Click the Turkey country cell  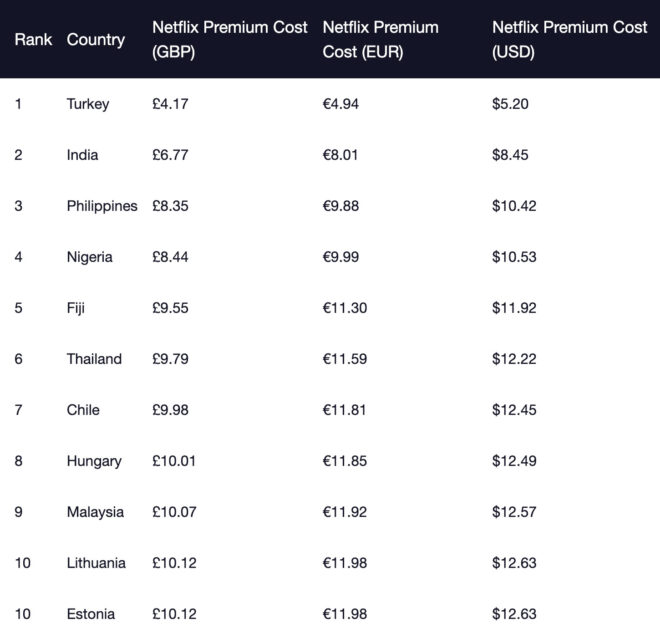(88, 104)
